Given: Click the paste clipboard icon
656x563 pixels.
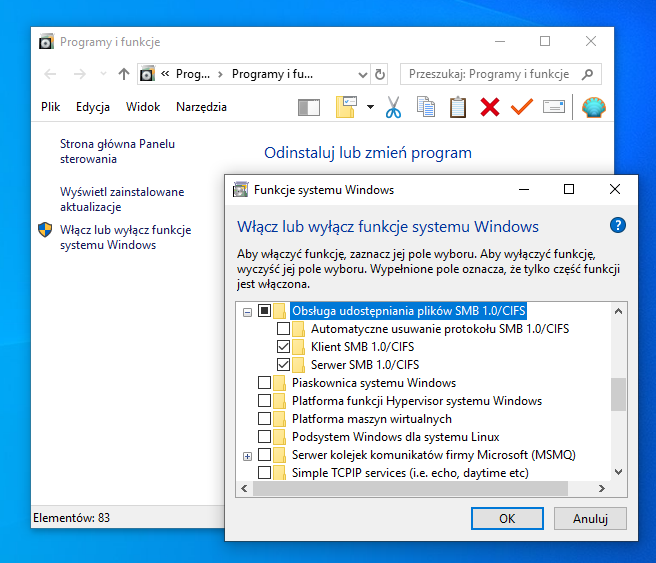Looking at the screenshot, I should [458, 107].
